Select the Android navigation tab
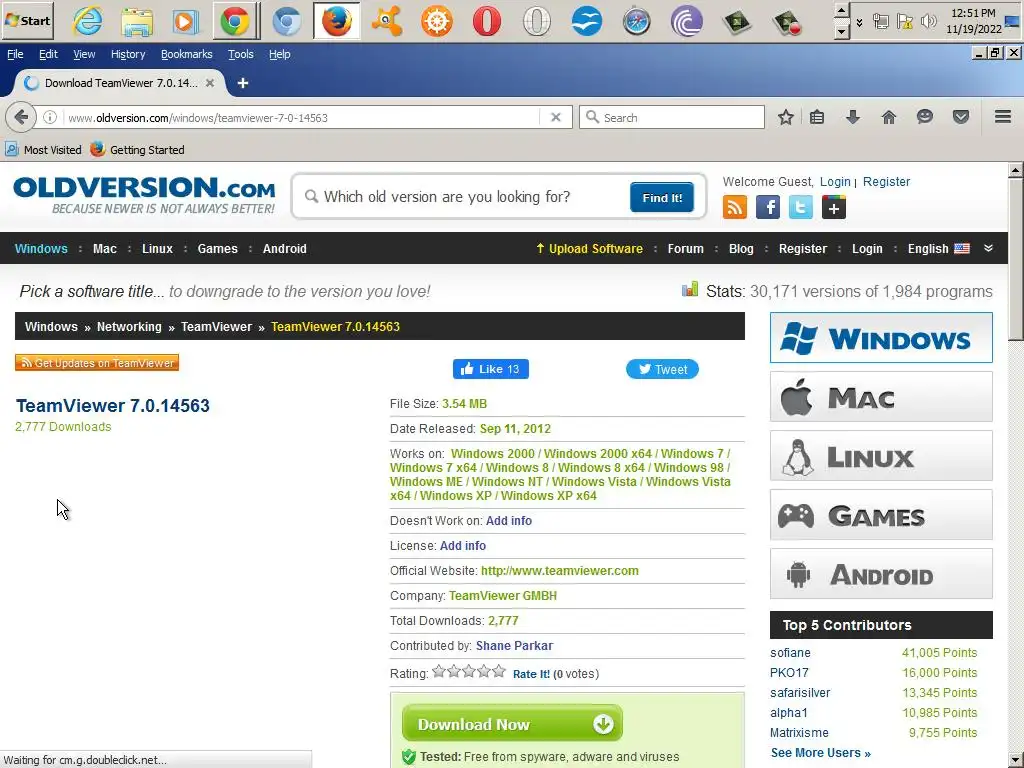 (285, 249)
